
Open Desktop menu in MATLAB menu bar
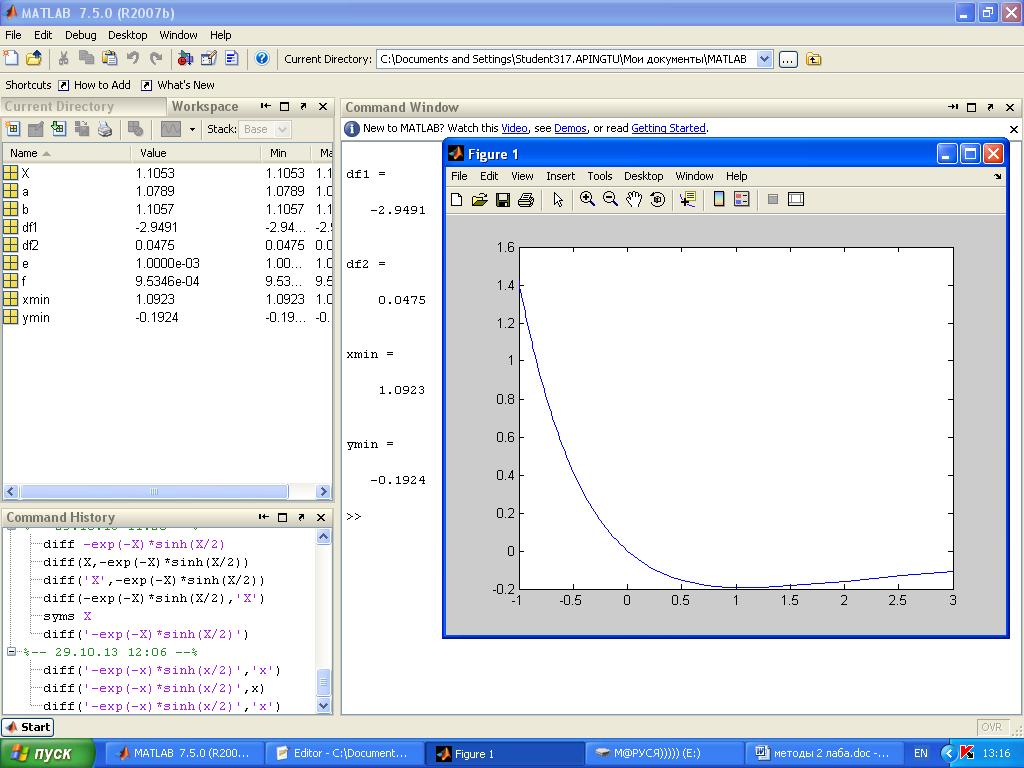[127, 35]
